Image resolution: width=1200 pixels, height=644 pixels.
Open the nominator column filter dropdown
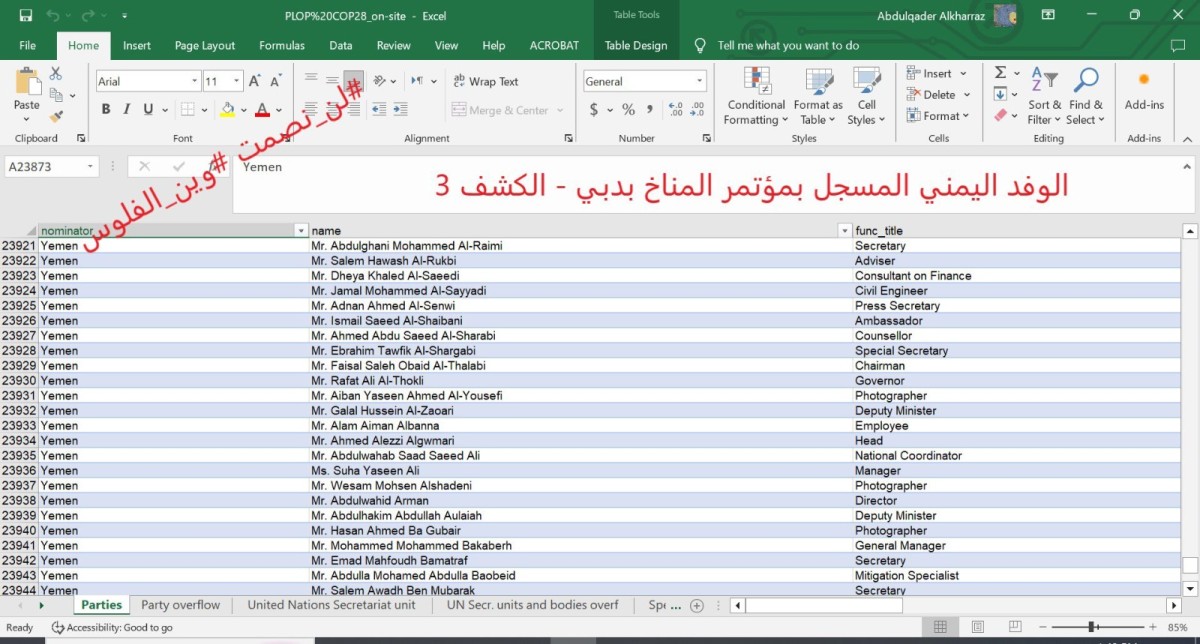pyautogui.click(x=301, y=231)
